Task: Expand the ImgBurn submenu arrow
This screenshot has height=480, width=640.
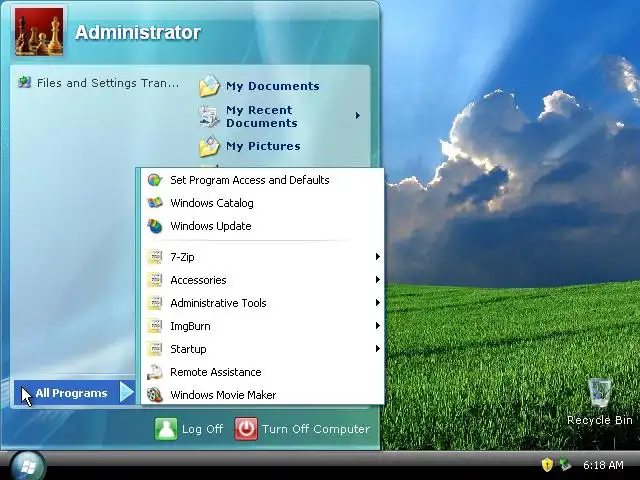Action: click(378, 326)
